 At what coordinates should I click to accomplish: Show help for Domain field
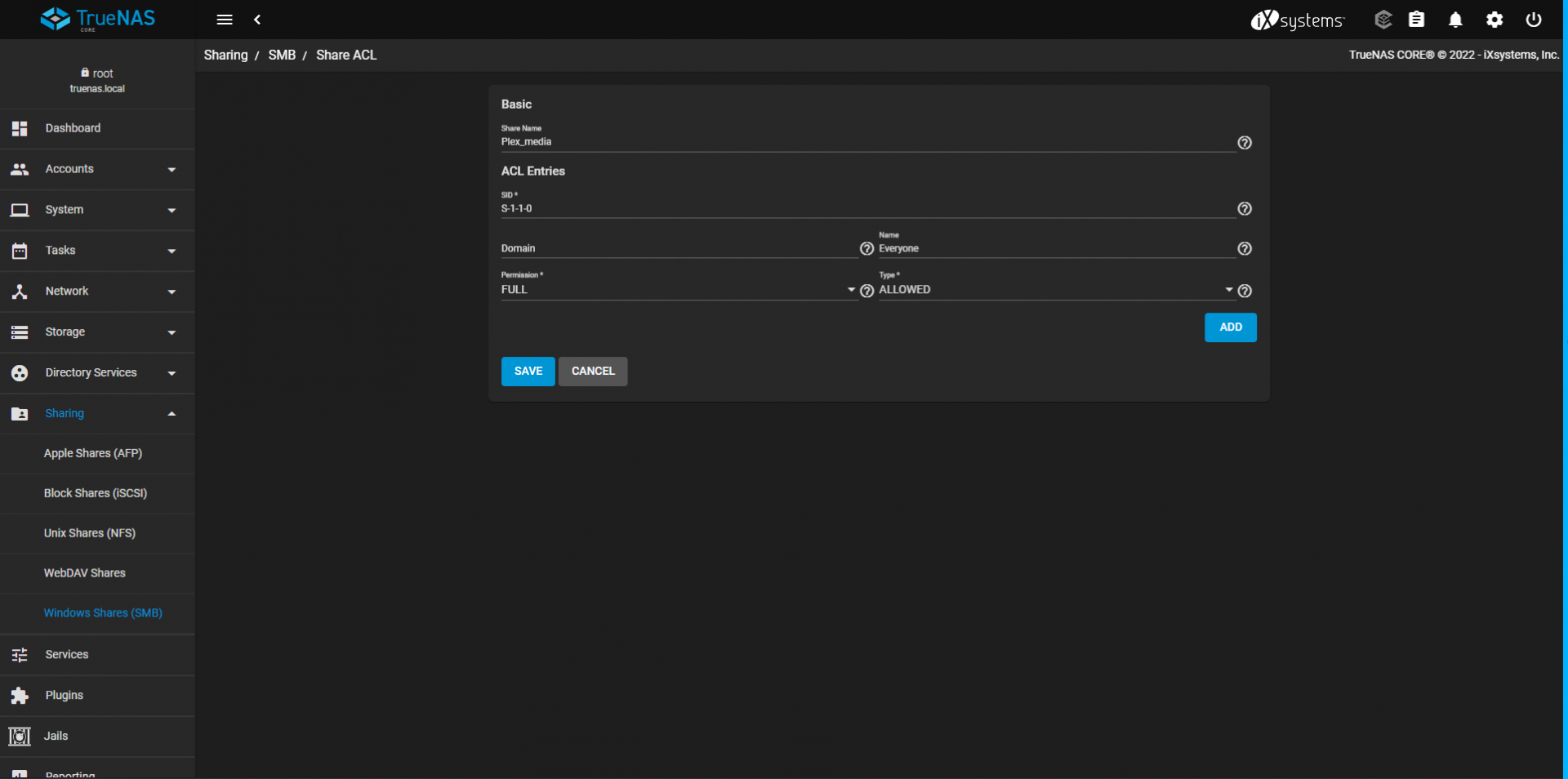click(866, 248)
